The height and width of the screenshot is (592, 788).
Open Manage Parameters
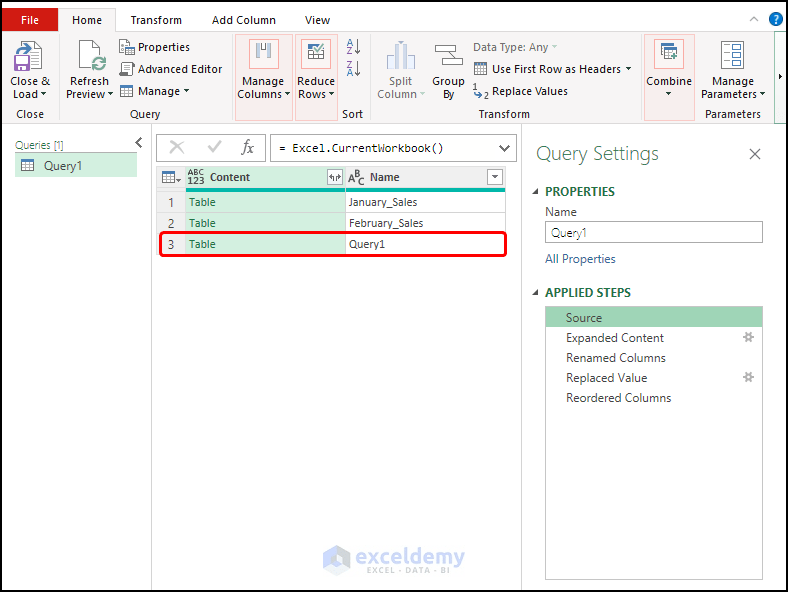733,71
